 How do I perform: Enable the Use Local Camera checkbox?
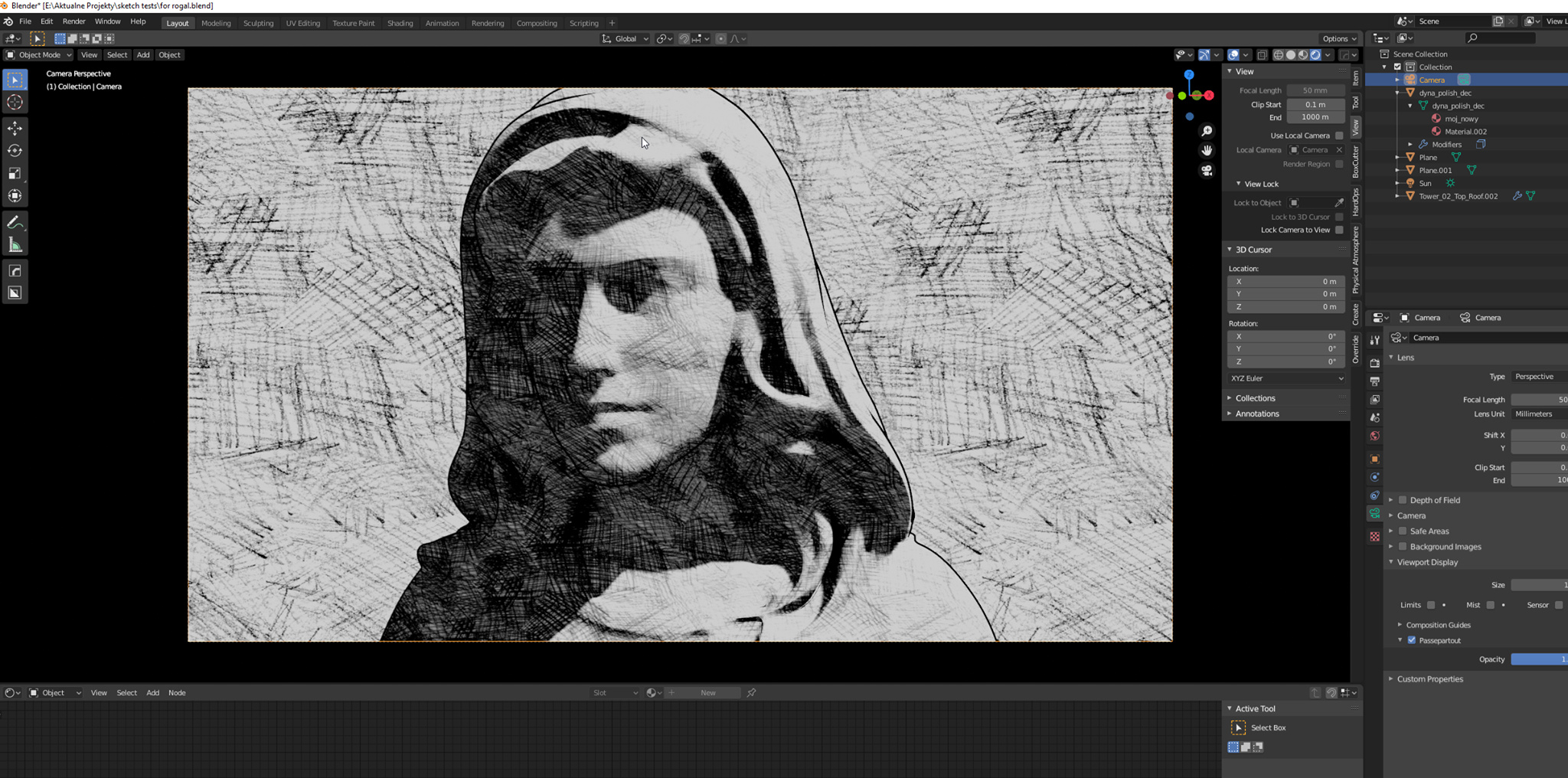(1339, 136)
